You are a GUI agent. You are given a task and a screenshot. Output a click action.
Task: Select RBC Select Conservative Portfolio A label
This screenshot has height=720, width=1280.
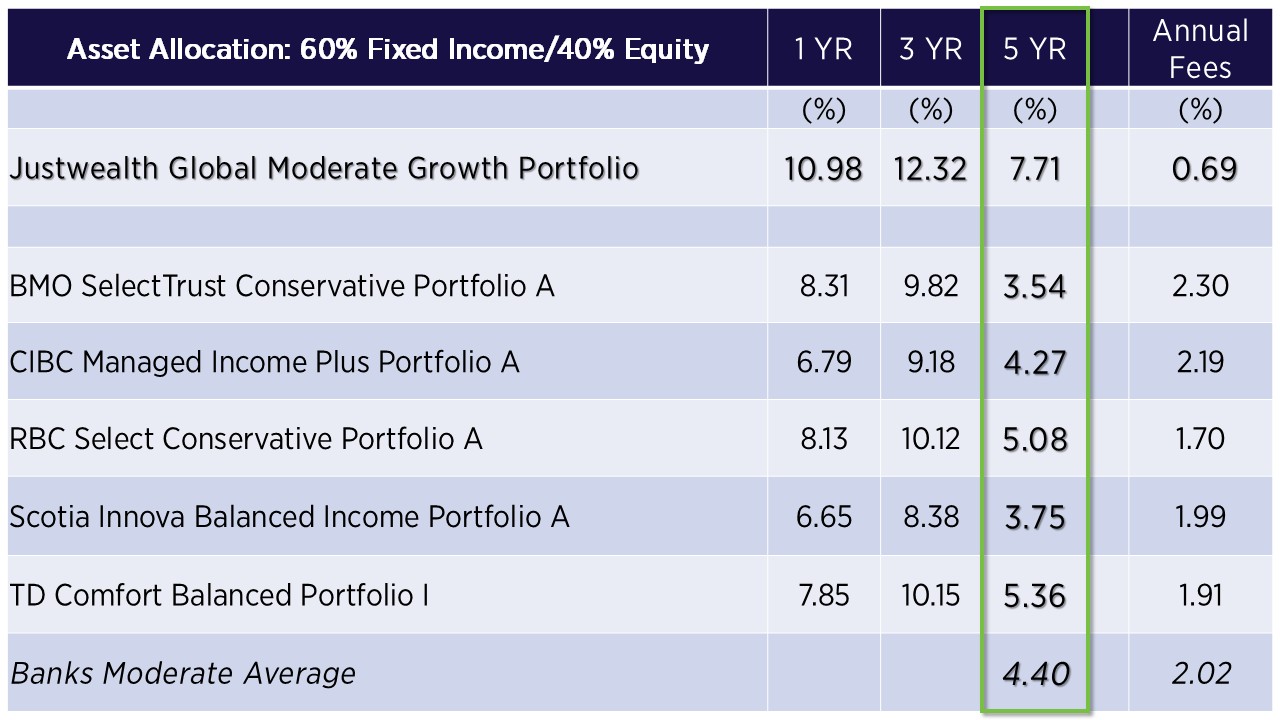(246, 439)
